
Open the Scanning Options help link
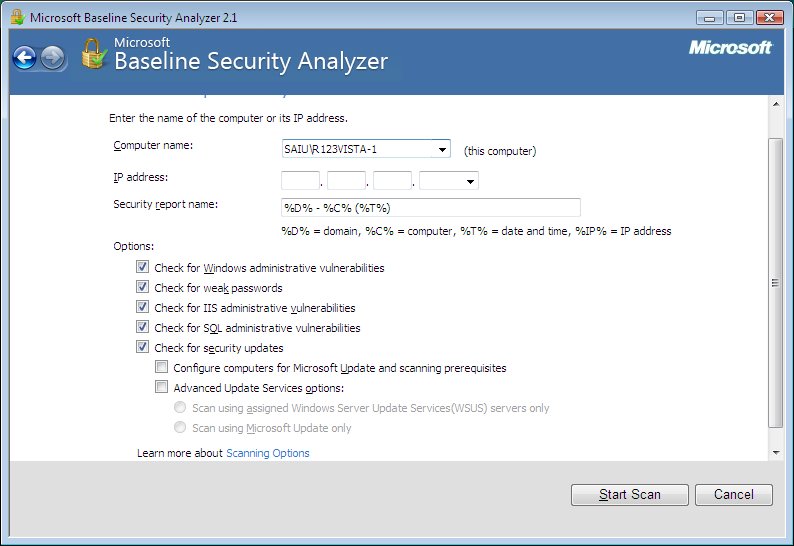267,453
